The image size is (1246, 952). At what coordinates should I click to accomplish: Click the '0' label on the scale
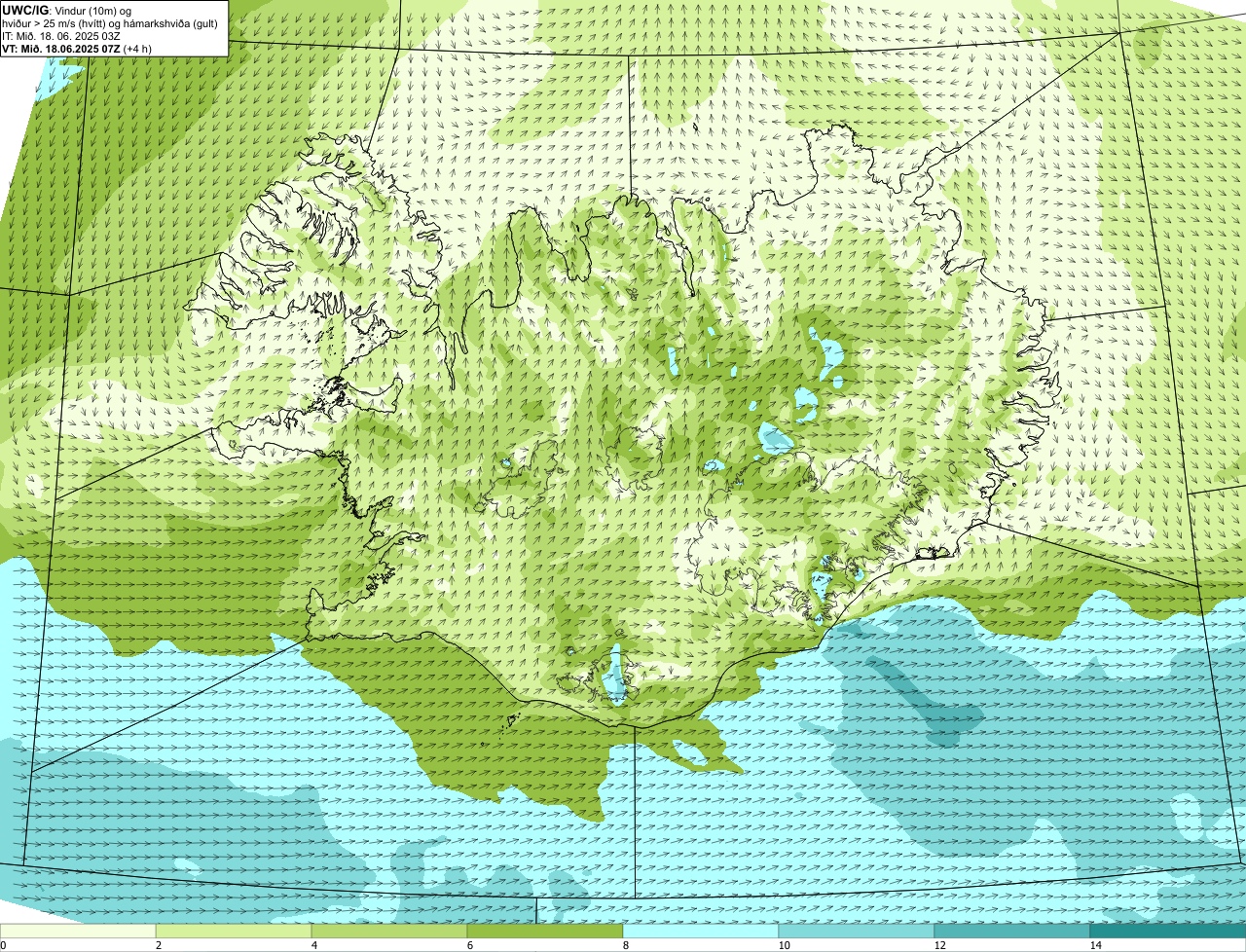(x=3, y=945)
